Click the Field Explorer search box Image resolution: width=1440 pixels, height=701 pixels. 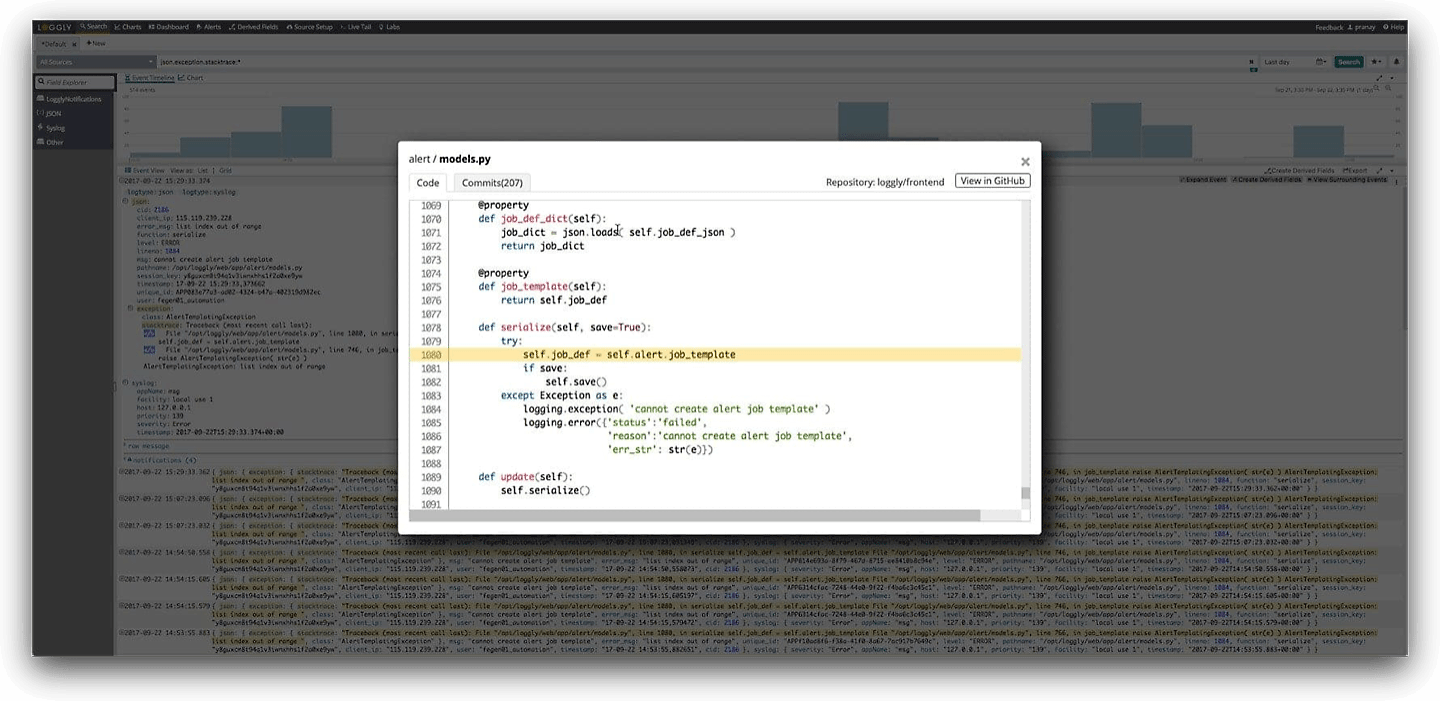pyautogui.click(x=75, y=82)
